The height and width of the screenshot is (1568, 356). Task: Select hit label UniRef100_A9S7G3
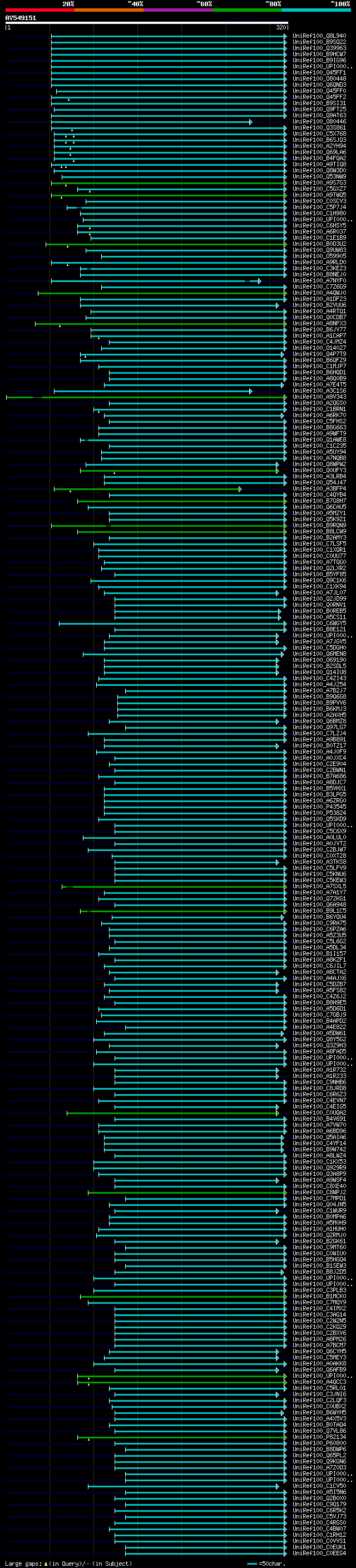(x=319, y=182)
